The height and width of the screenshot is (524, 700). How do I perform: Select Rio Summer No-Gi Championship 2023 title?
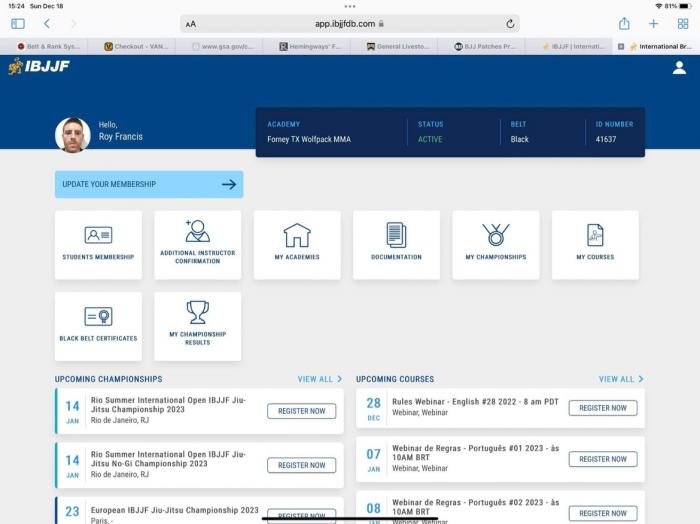168,459
